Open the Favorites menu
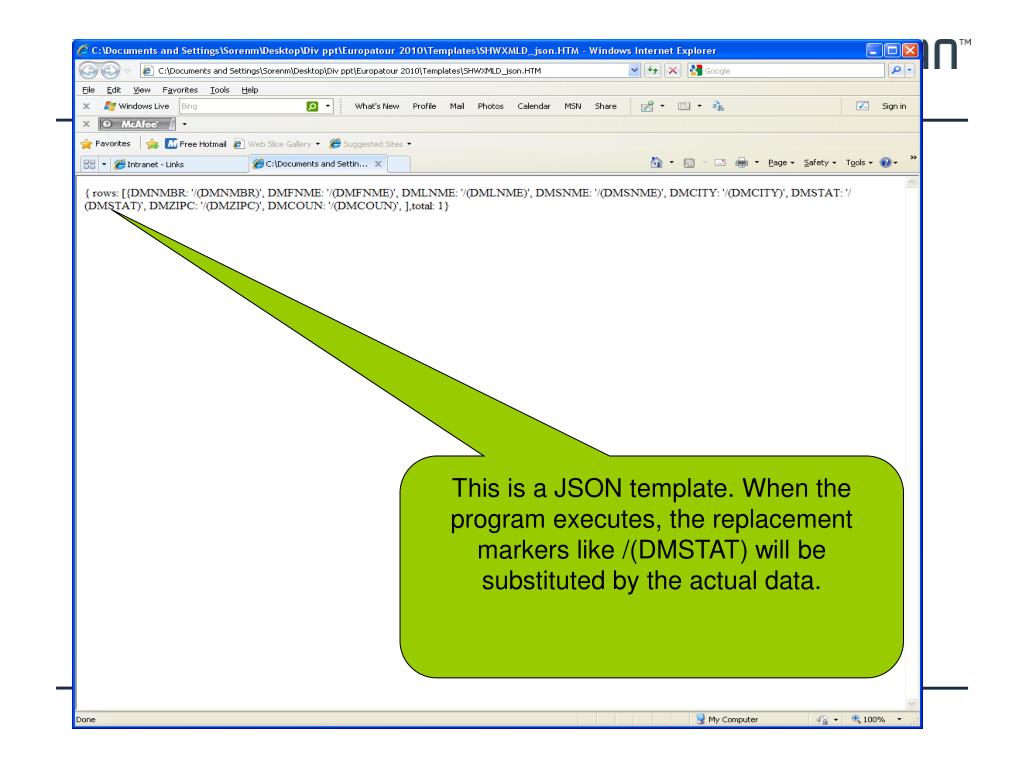1024x768 pixels. point(180,90)
